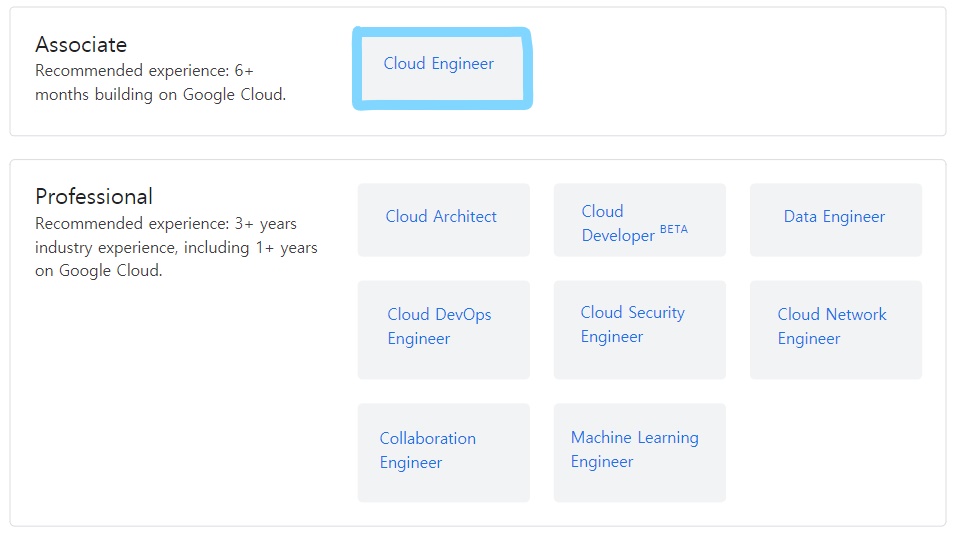This screenshot has width=956, height=536.
Task: Click the '6+ months building on Google Cloud' text
Action: pyautogui.click(x=160, y=82)
